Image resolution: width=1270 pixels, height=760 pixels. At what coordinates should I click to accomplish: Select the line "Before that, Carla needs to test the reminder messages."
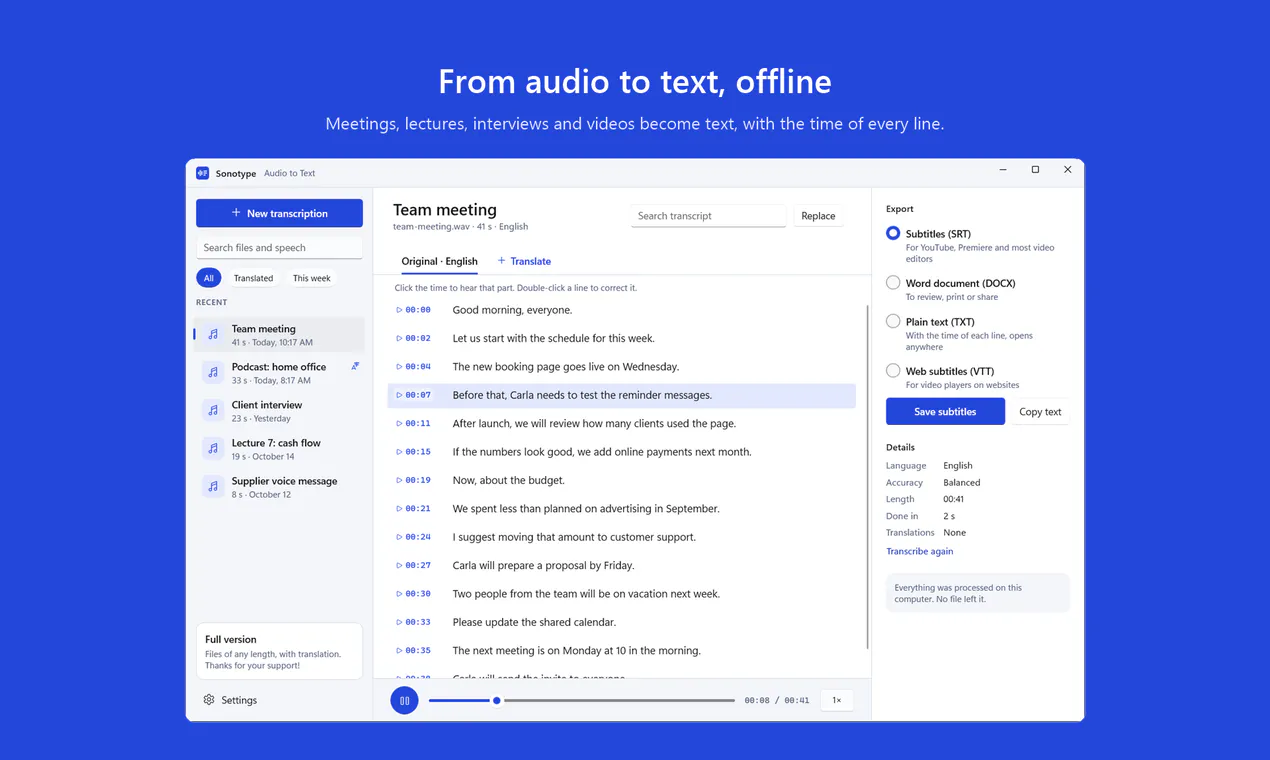pyautogui.click(x=622, y=395)
